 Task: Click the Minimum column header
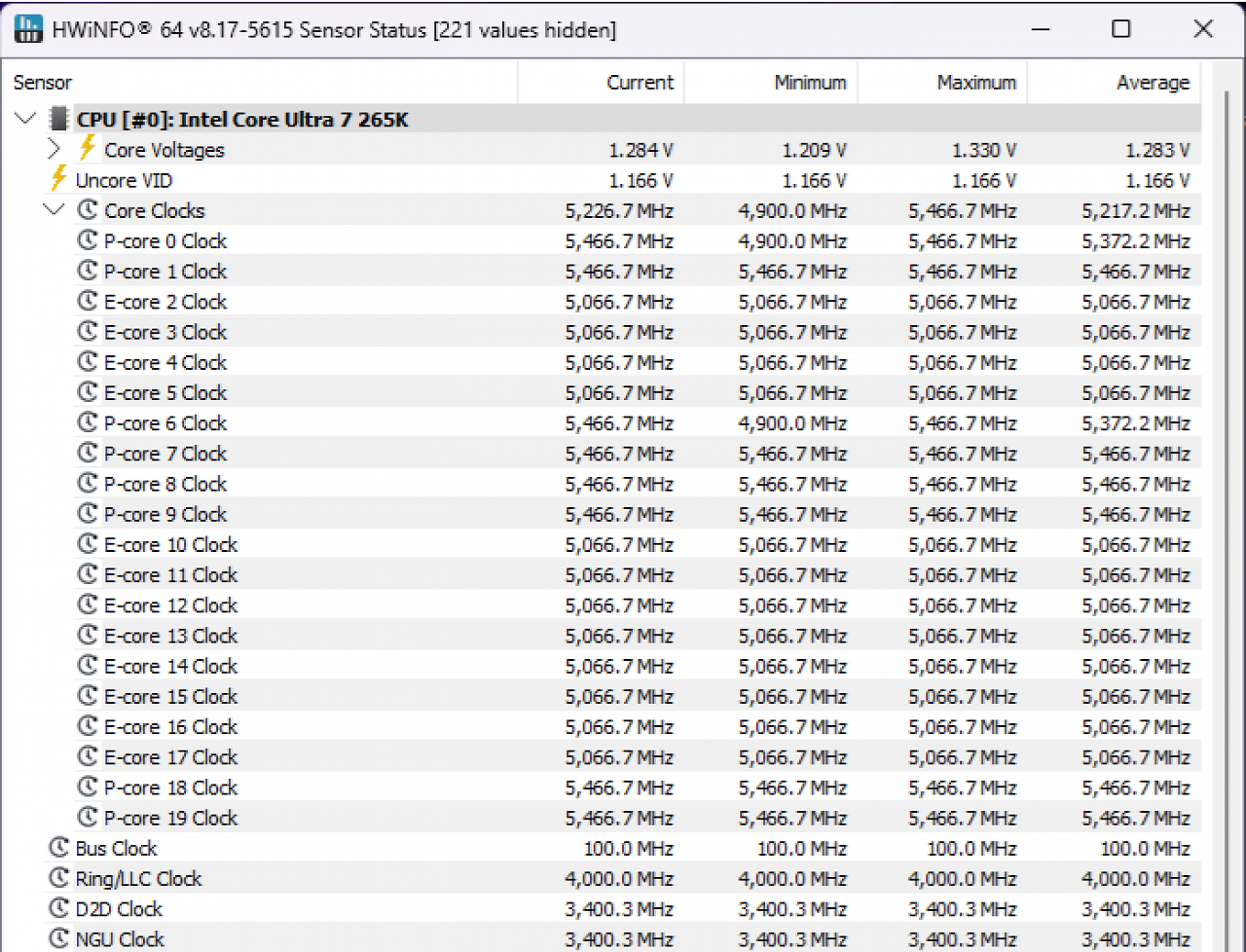pos(771,83)
